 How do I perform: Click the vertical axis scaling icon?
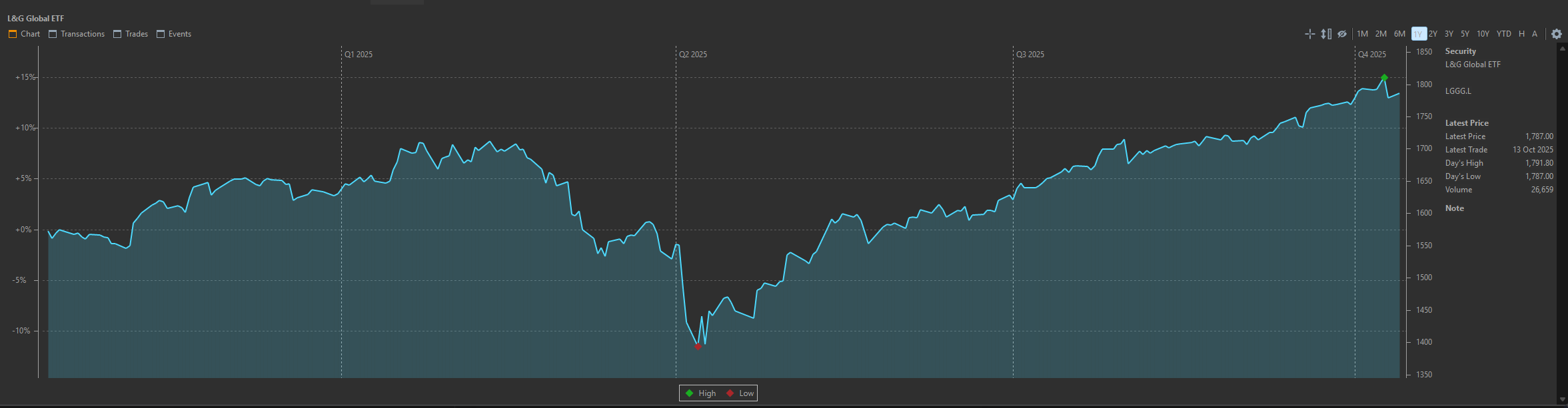[x=1326, y=34]
